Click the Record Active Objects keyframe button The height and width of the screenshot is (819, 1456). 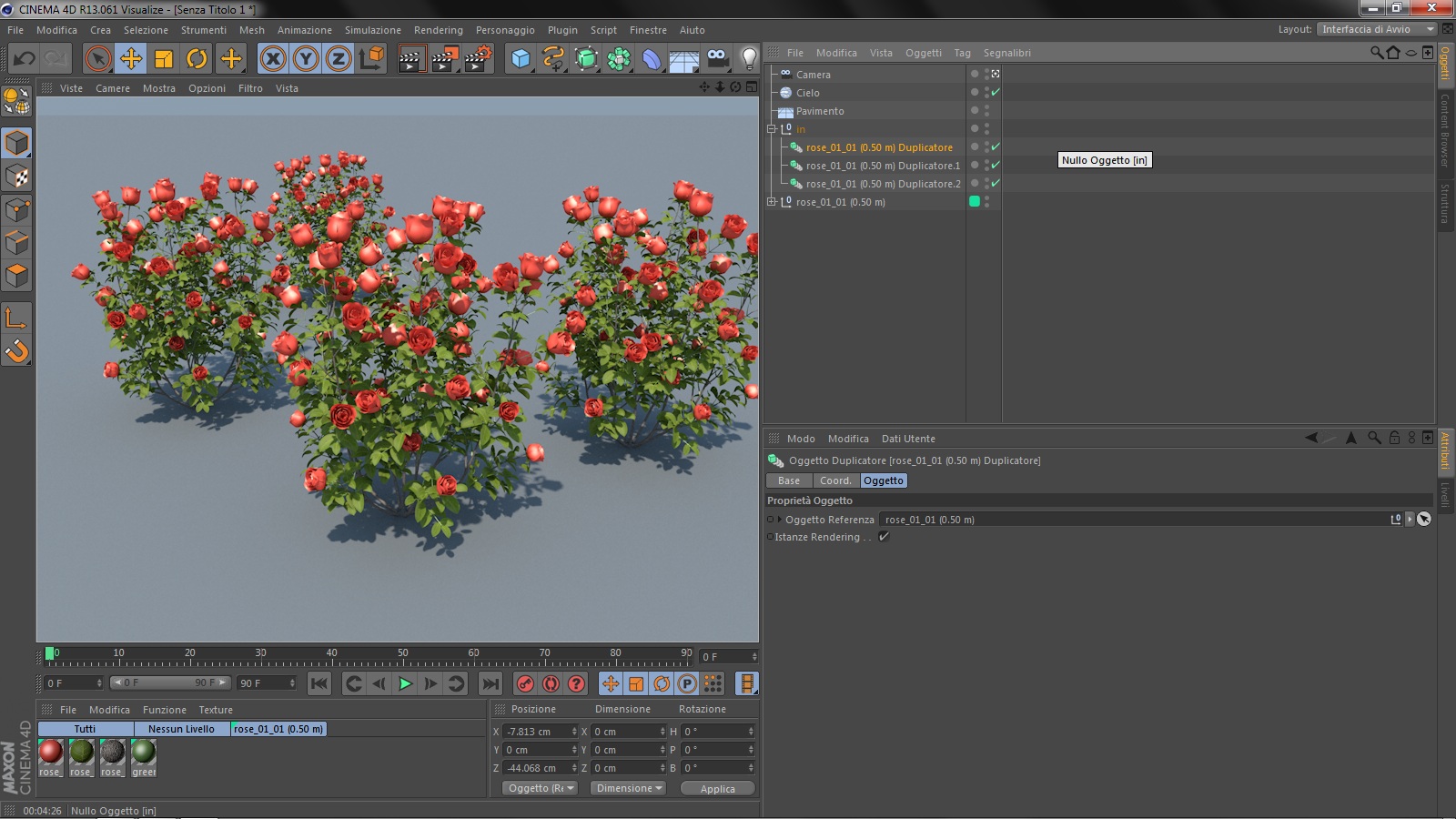pyautogui.click(x=525, y=683)
